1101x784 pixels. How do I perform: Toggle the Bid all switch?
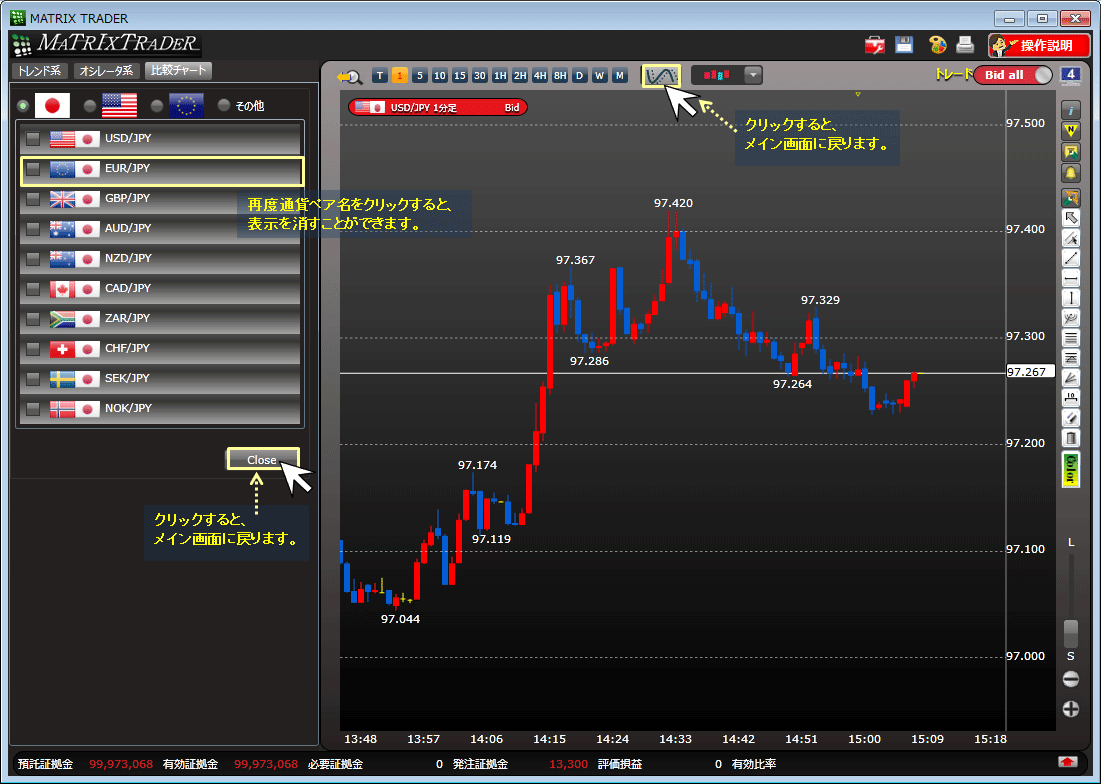click(x=1013, y=75)
